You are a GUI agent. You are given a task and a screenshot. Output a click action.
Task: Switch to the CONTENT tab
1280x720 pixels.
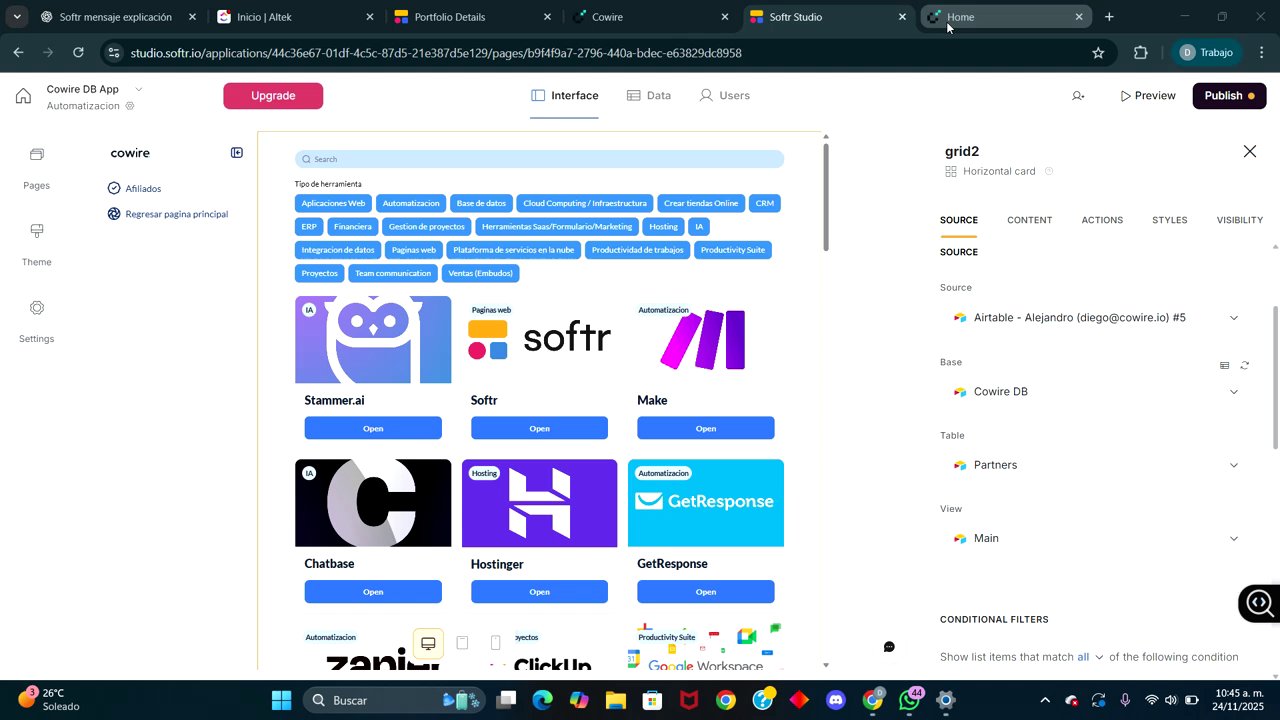click(1029, 220)
